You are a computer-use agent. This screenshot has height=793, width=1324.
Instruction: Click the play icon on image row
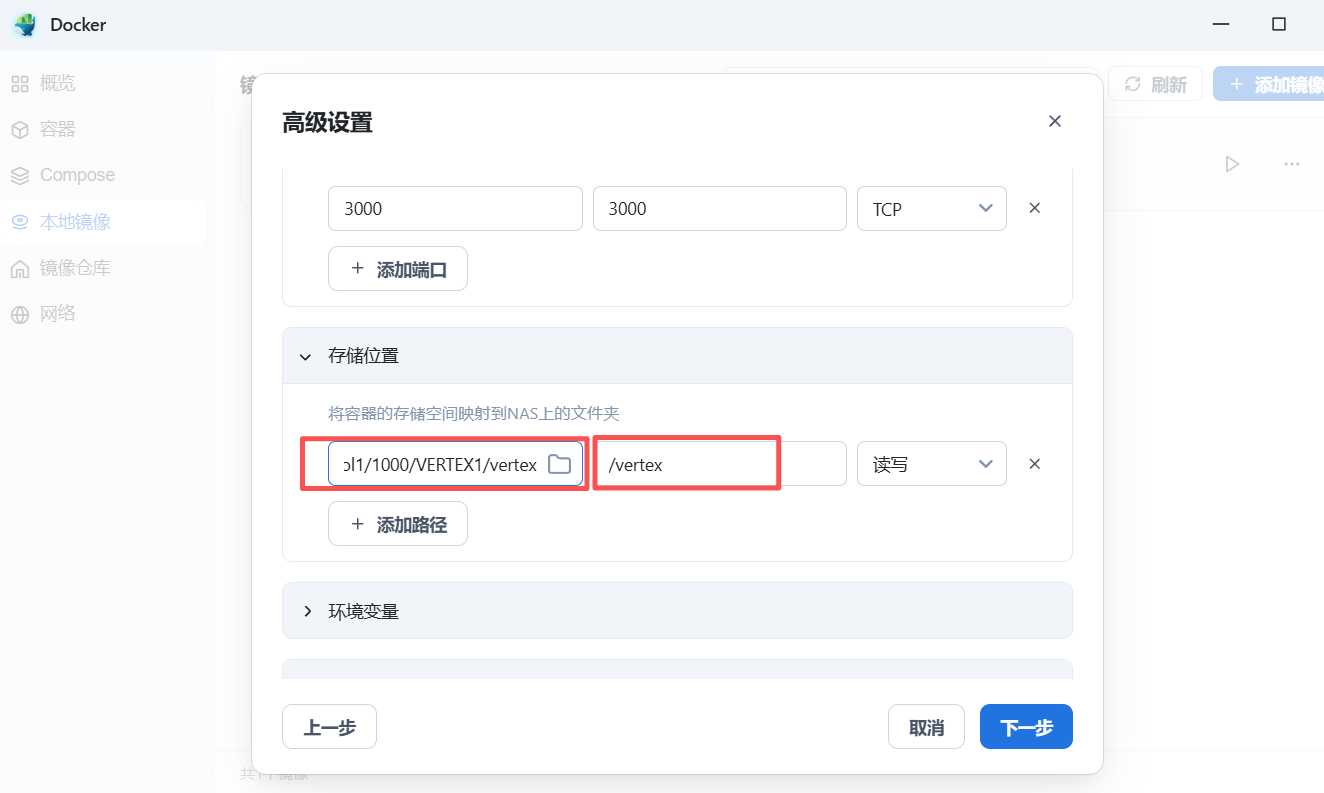click(x=1232, y=164)
